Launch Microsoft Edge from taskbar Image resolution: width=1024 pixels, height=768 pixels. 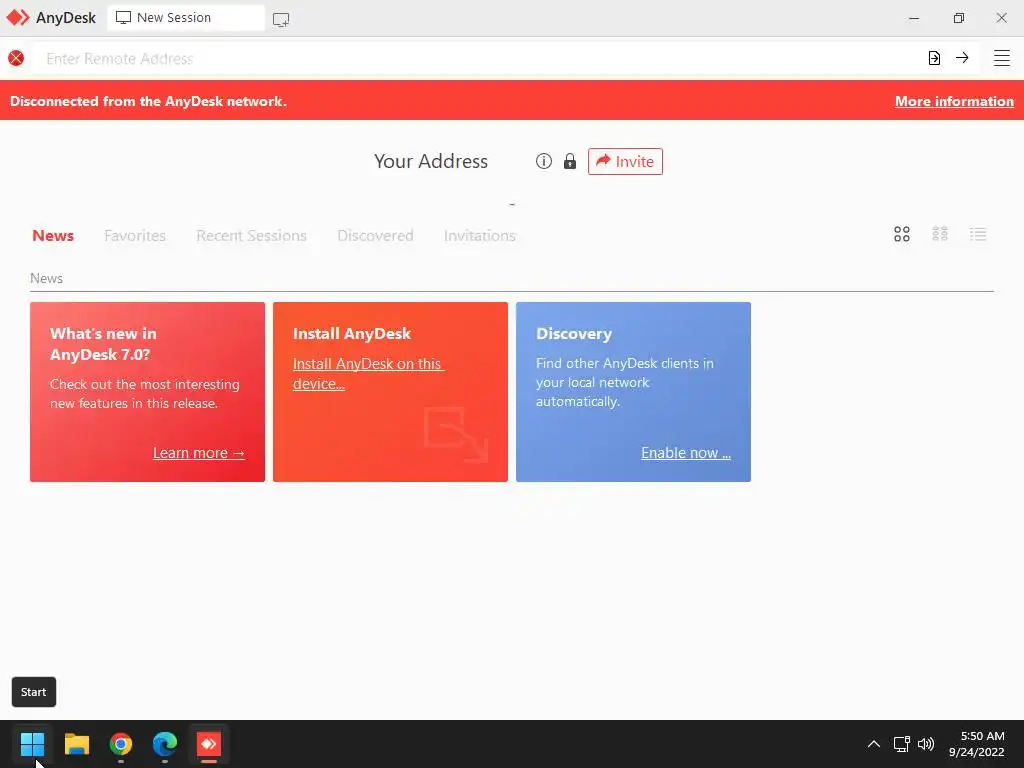pos(165,743)
